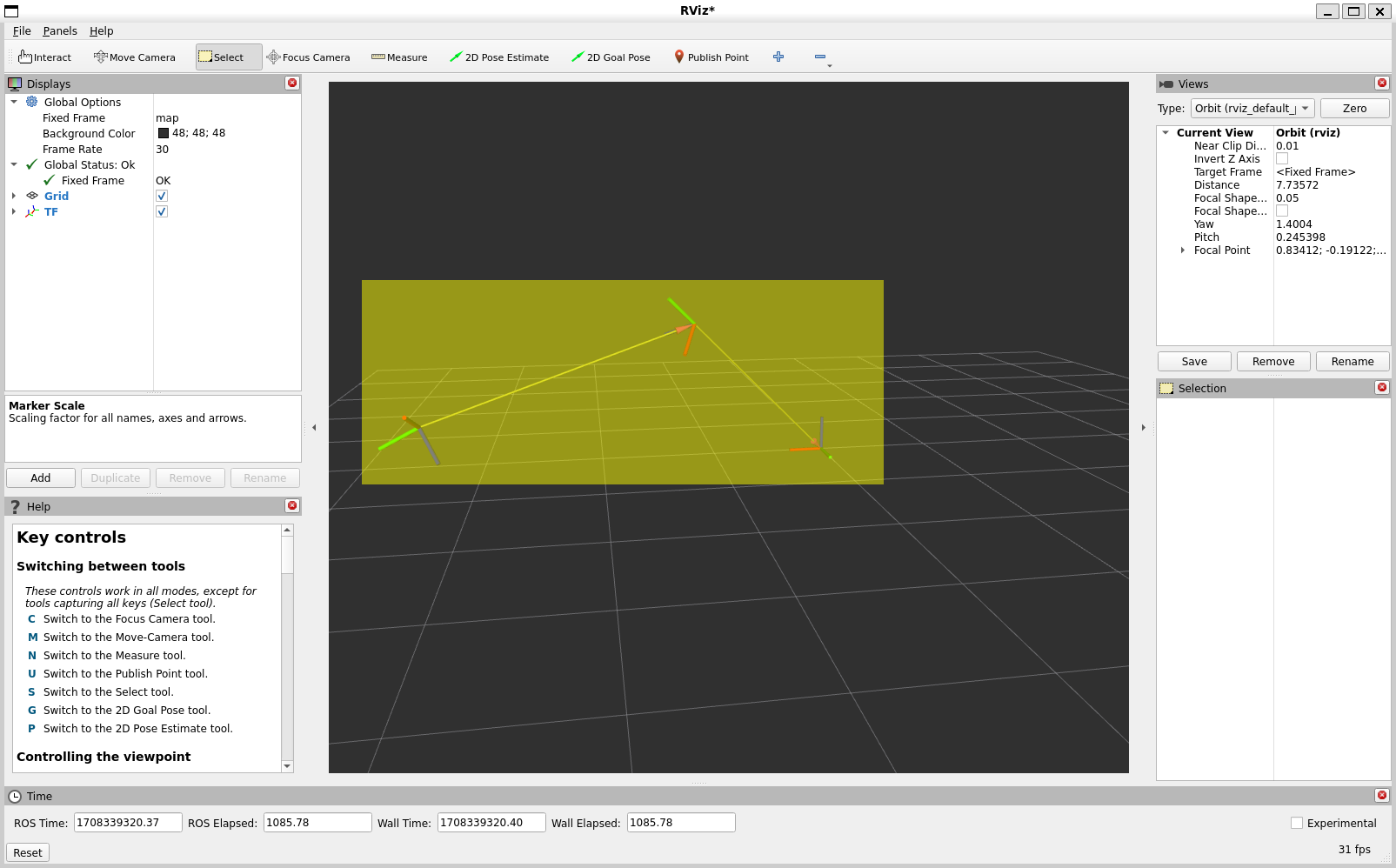Click the blue plus add-tool icon
The image size is (1396, 868).
778,57
